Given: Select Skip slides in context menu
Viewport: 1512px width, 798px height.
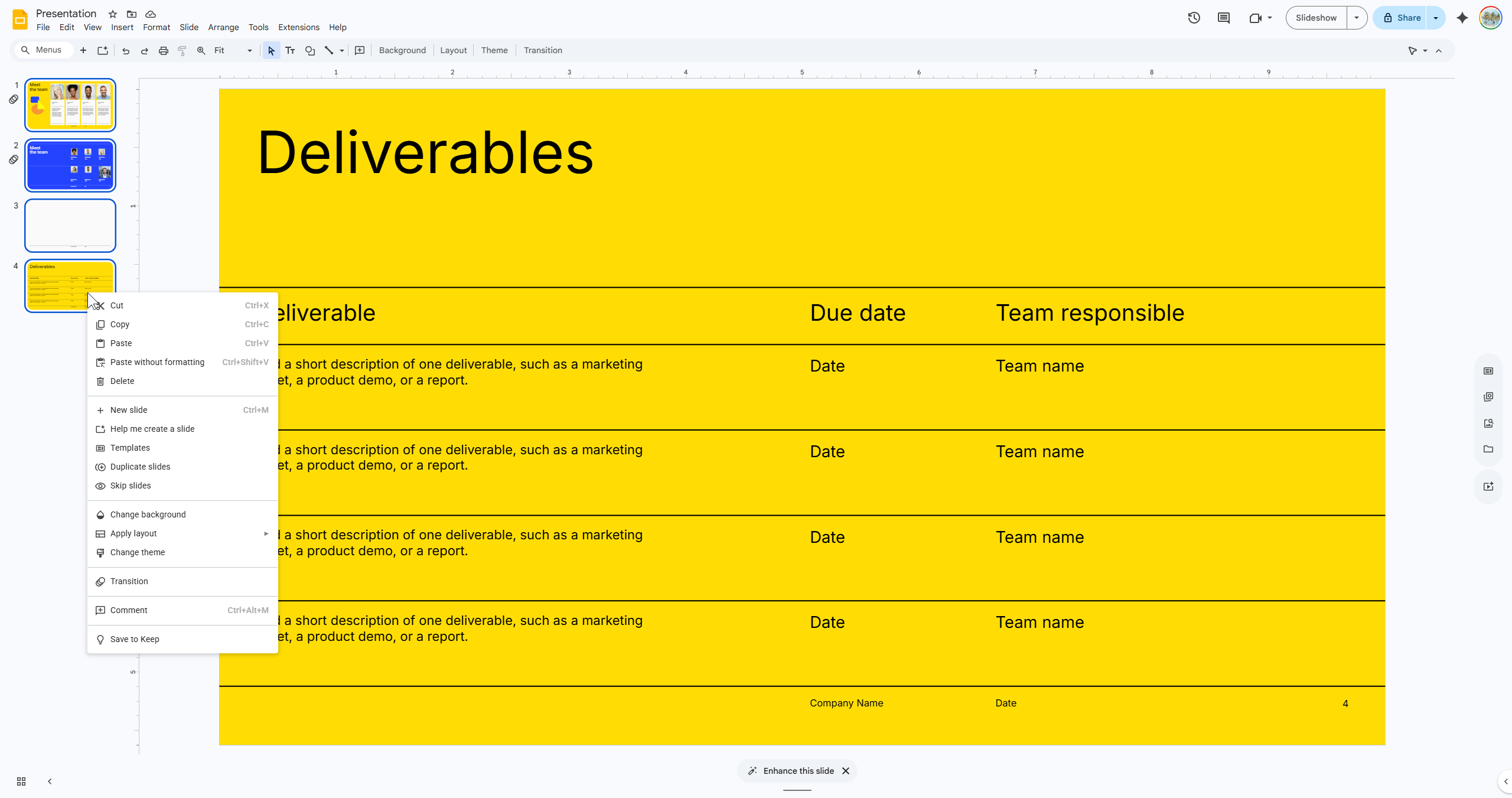Looking at the screenshot, I should coord(183,486).
